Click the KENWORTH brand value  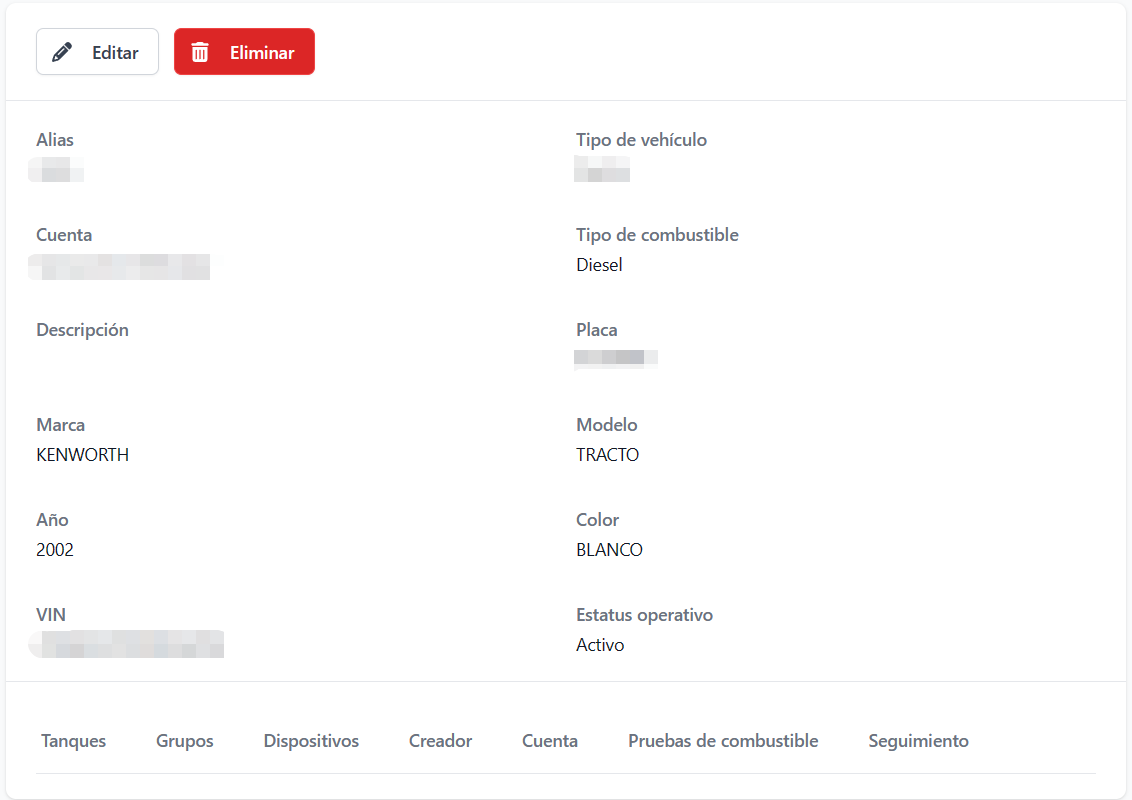tap(82, 454)
